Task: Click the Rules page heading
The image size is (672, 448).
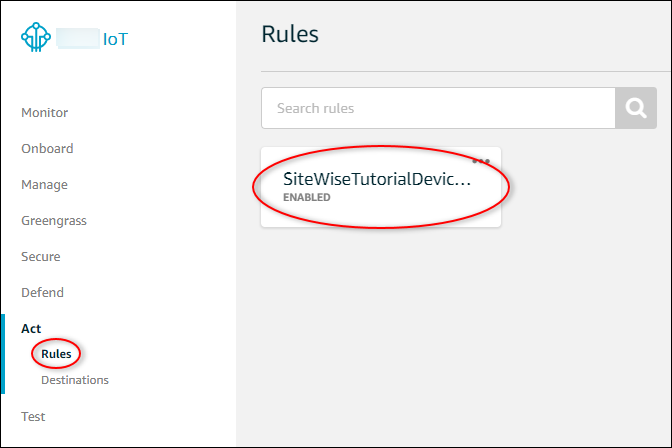Action: (x=290, y=34)
